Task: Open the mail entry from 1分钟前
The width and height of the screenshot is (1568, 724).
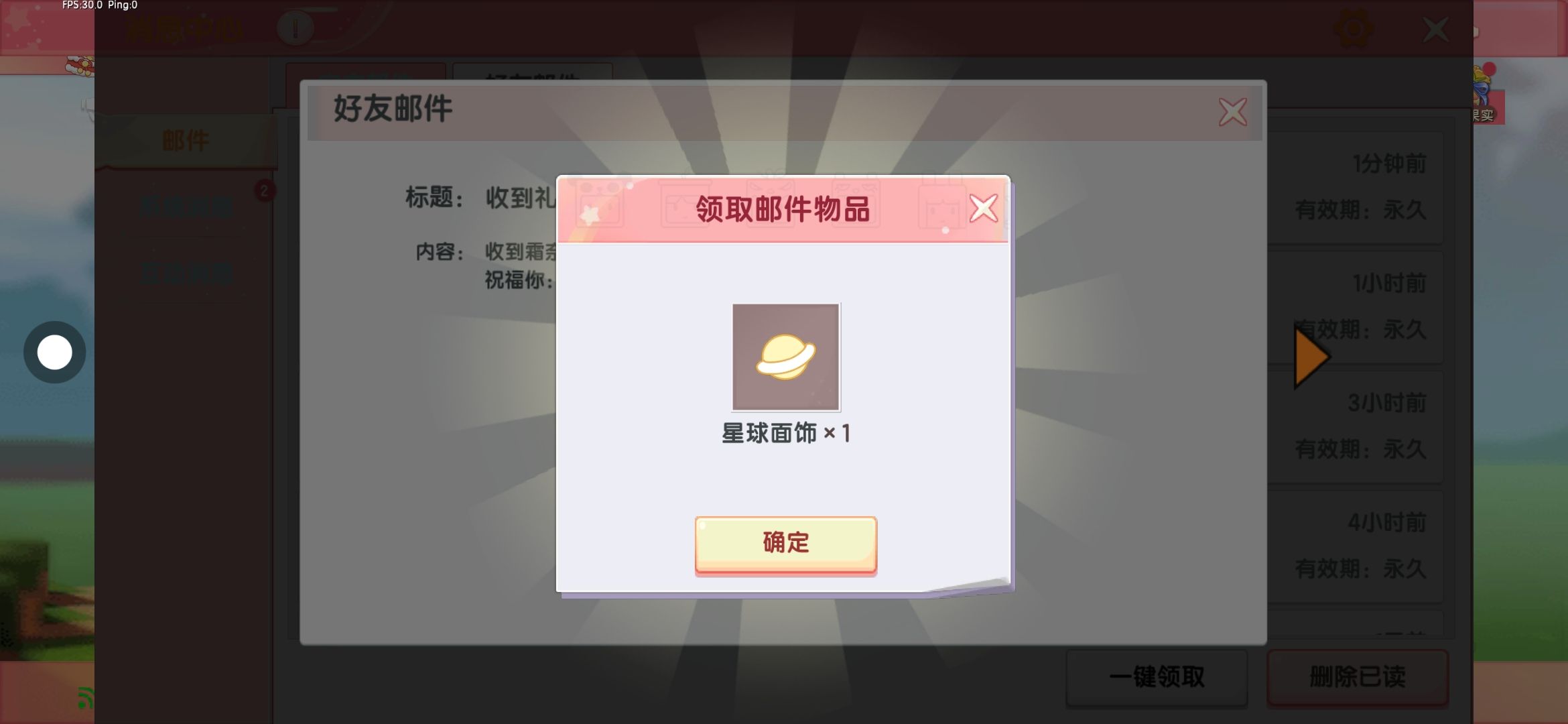Action: tap(1355, 186)
